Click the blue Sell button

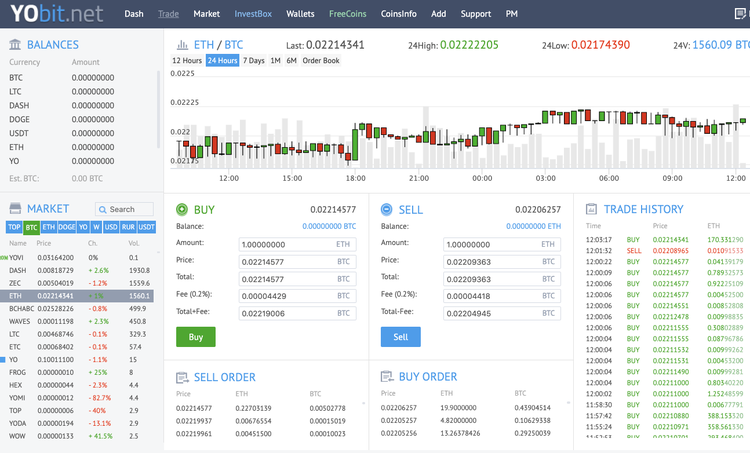click(401, 337)
